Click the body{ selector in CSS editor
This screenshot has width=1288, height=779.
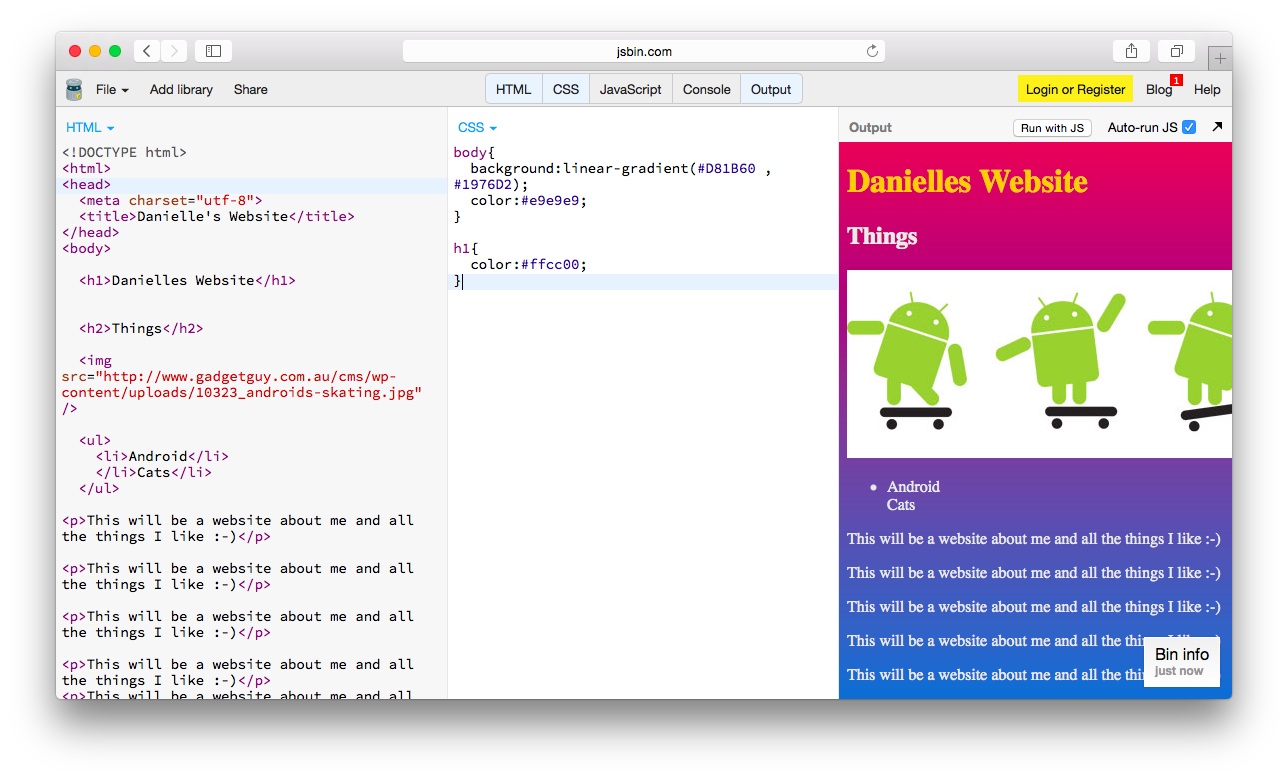coord(474,152)
